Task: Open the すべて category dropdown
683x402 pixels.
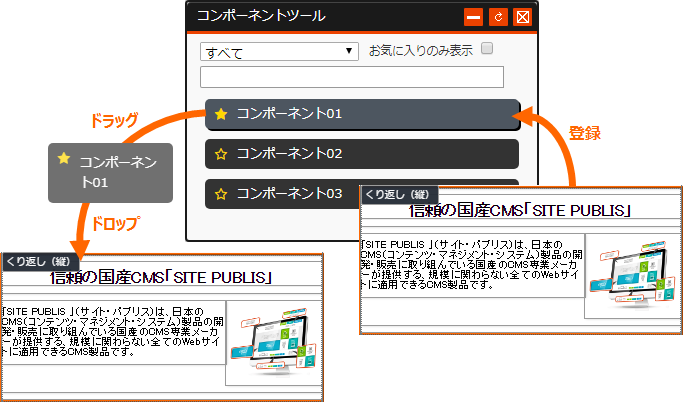Action: tap(279, 51)
